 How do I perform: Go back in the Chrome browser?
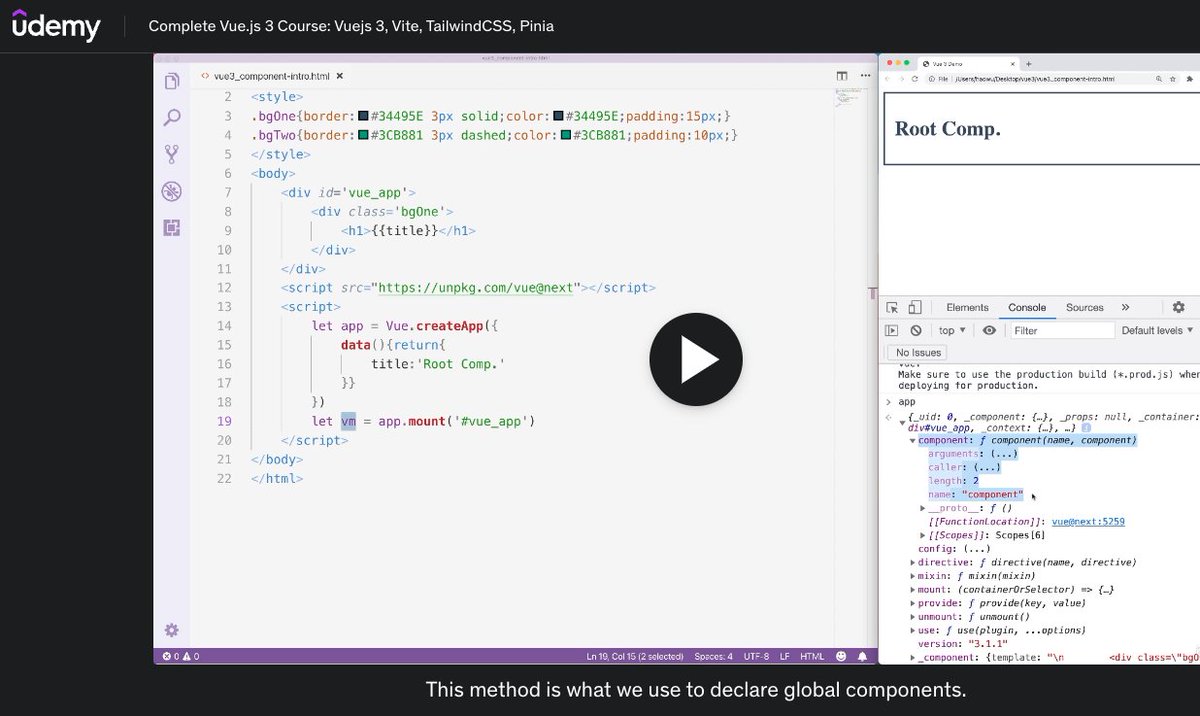tap(888, 78)
